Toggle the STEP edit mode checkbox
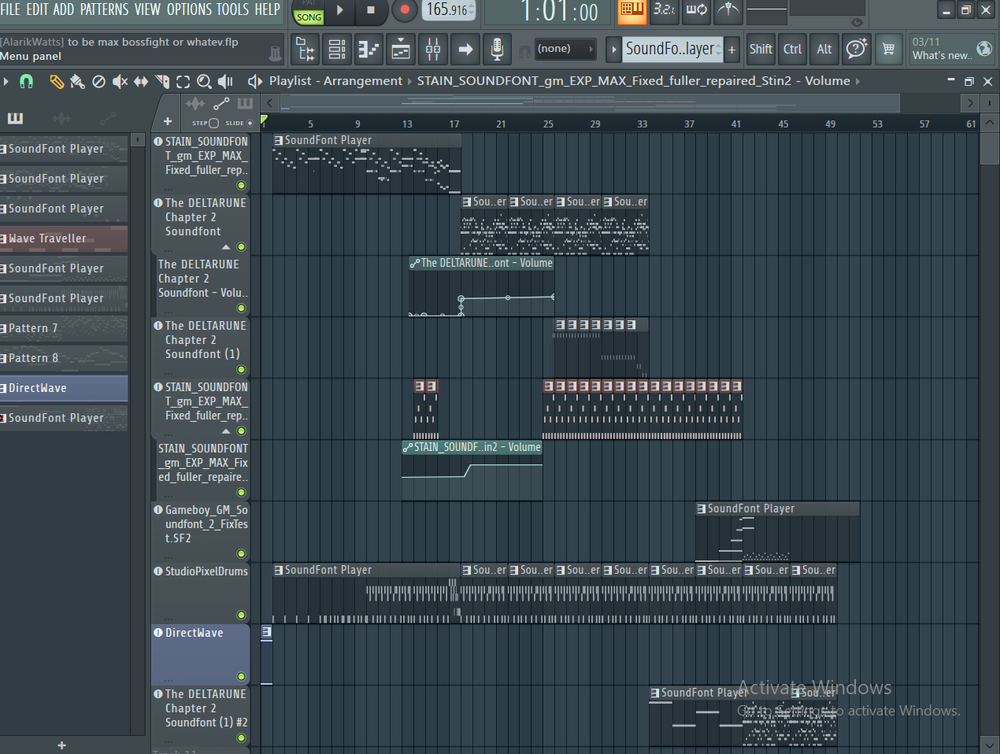 click(213, 123)
